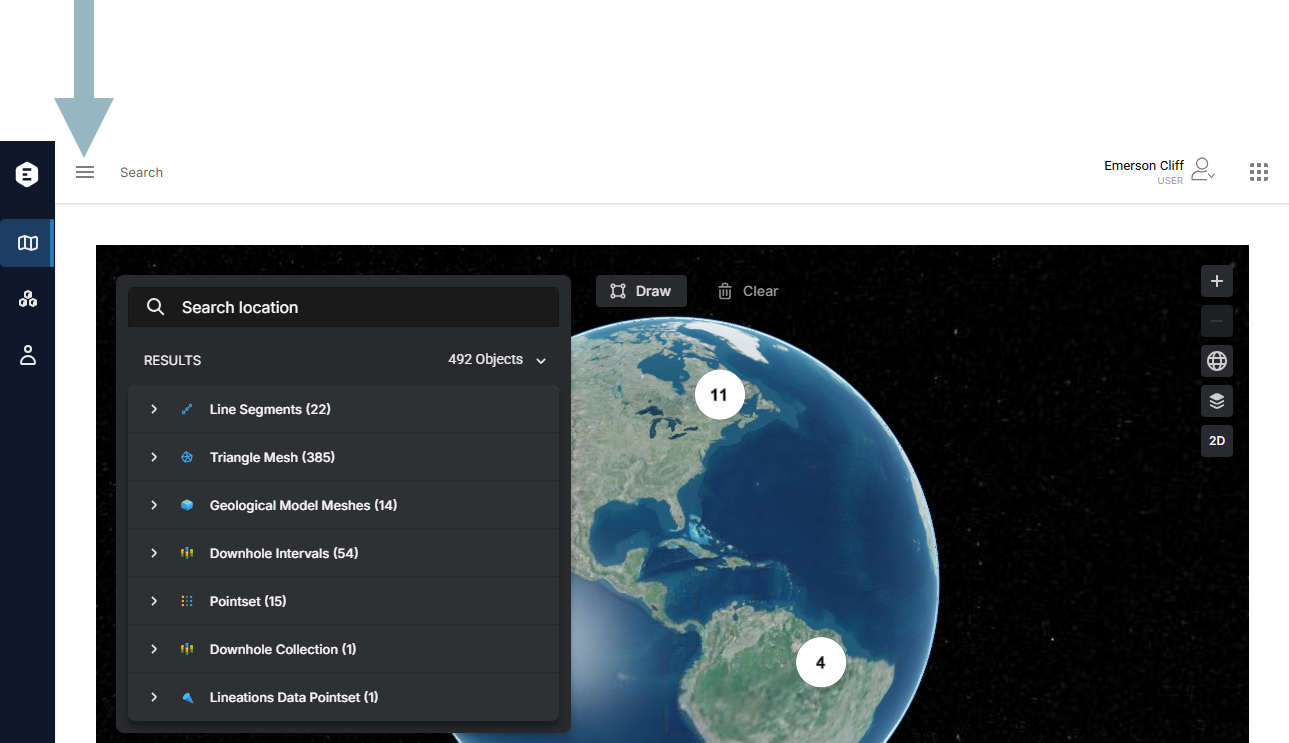Expand the Downhole Collection (1) group
1289x743 pixels.
pos(154,649)
